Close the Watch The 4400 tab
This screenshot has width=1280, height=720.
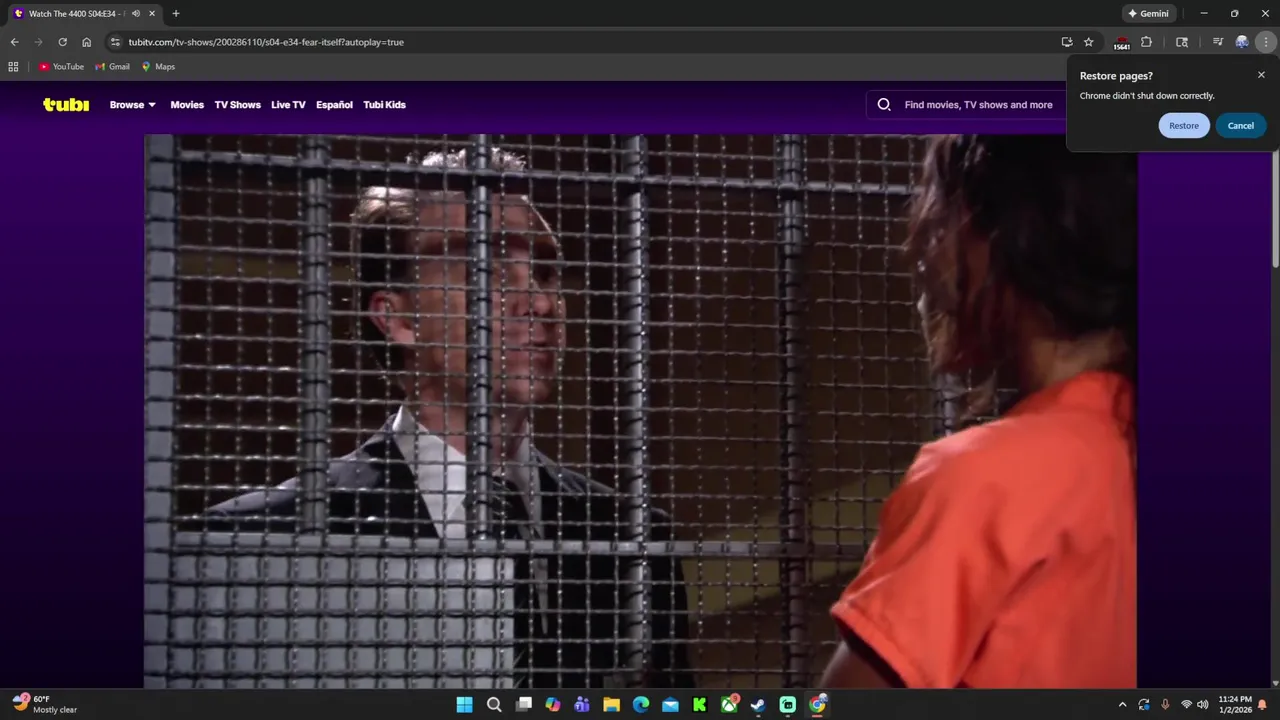pos(152,14)
